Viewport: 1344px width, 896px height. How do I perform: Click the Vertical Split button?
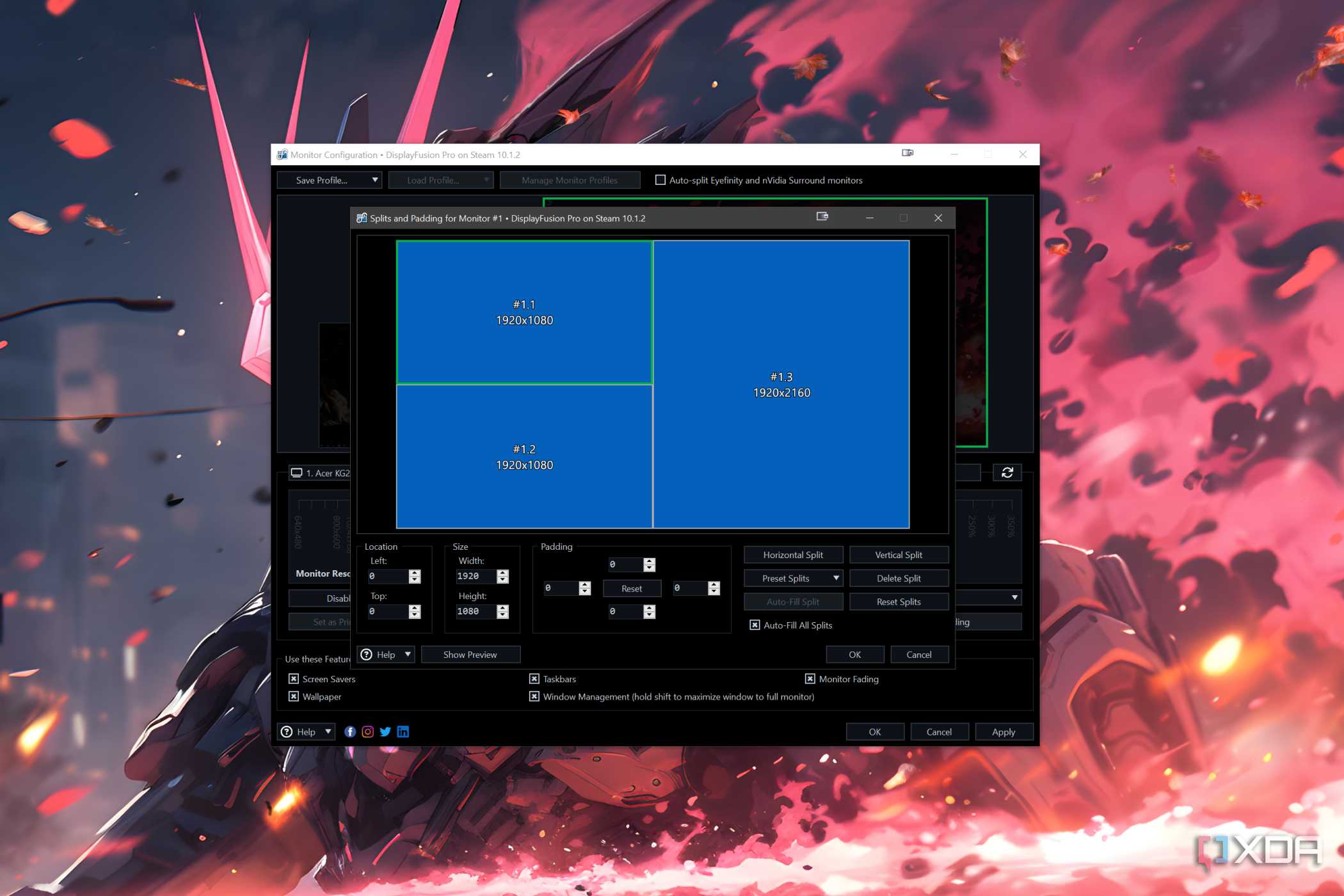click(899, 555)
